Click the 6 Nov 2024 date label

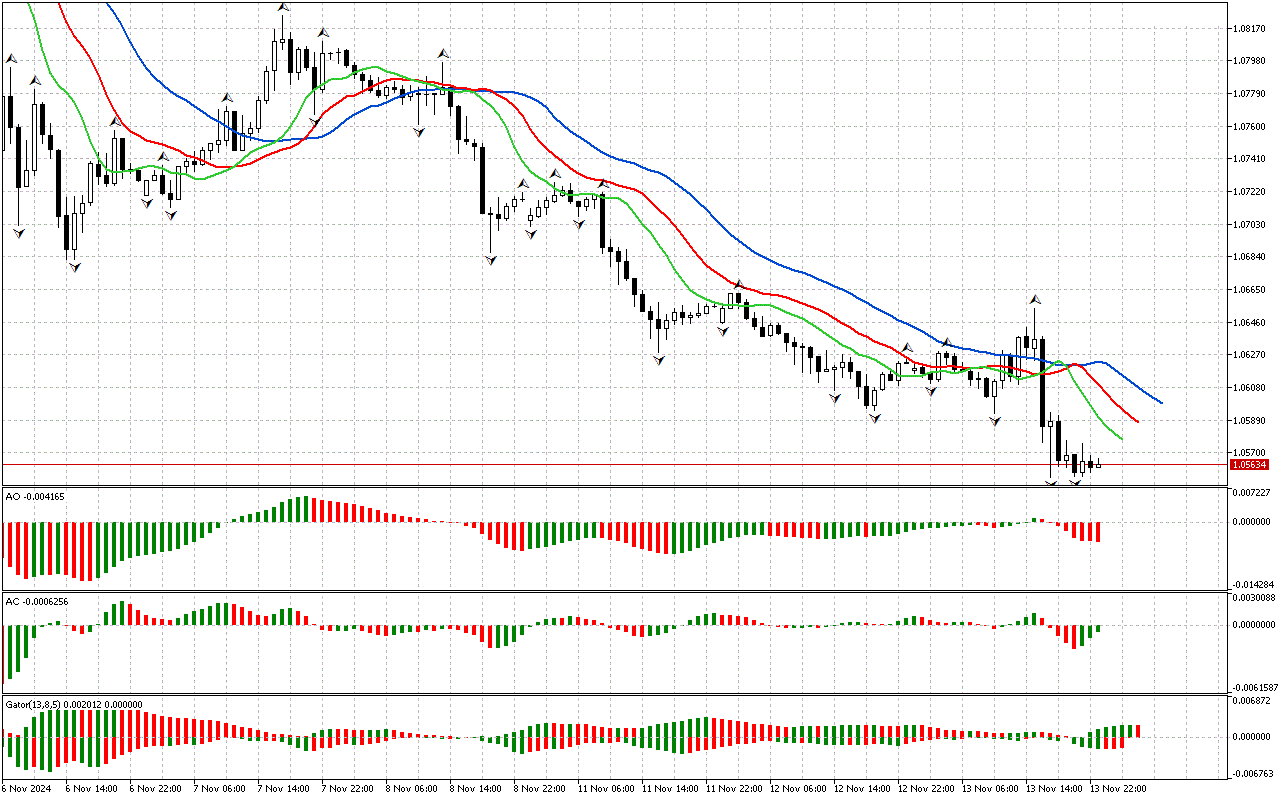click(x=25, y=788)
